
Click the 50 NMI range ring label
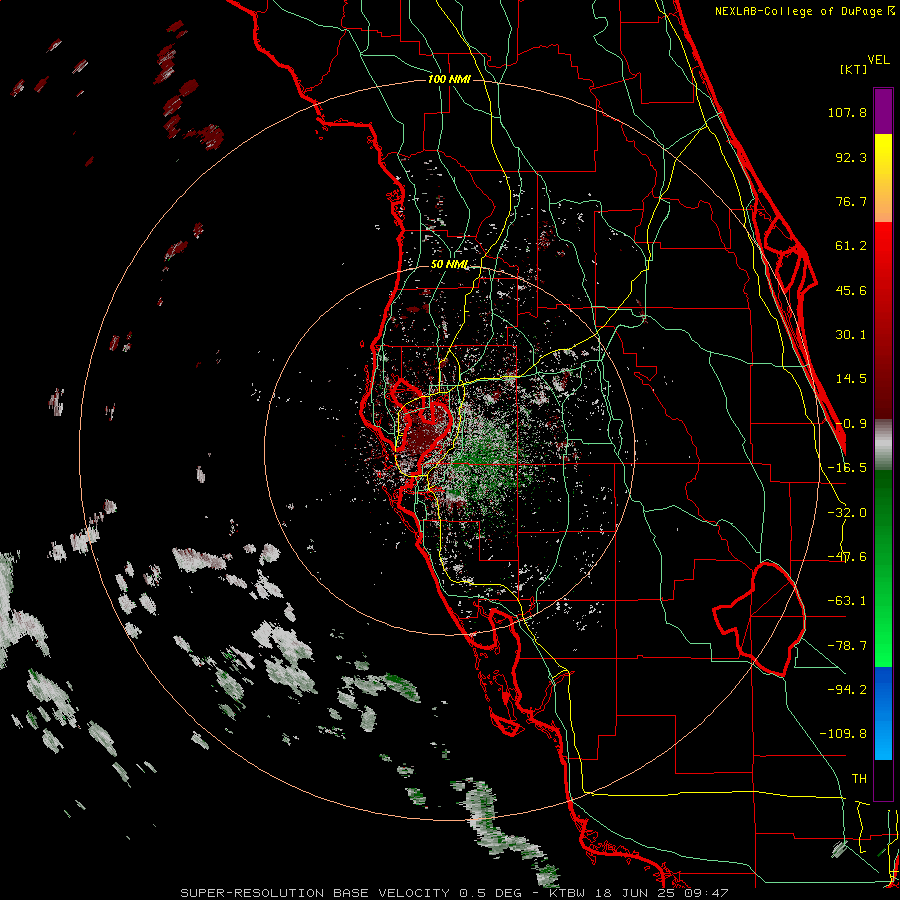pos(449,265)
